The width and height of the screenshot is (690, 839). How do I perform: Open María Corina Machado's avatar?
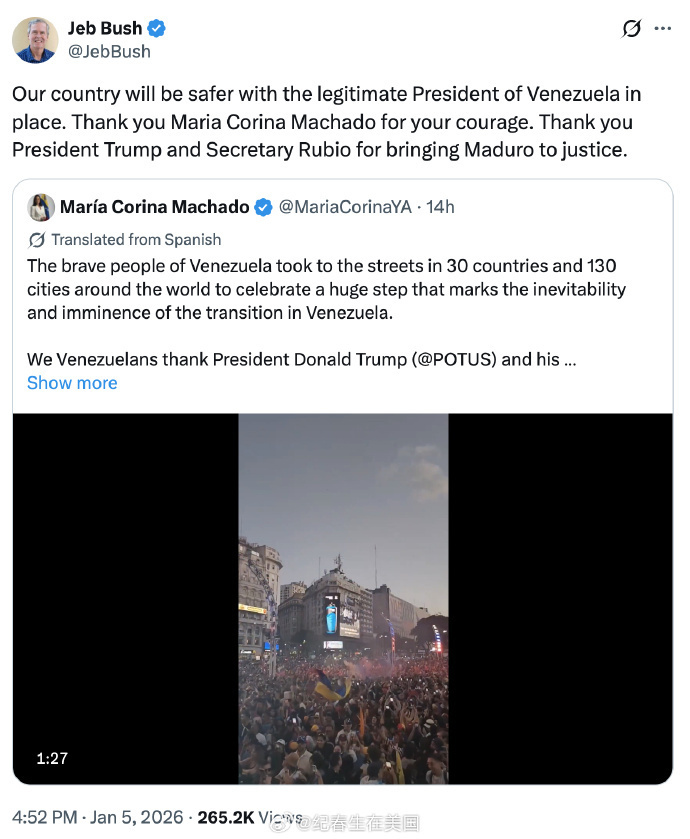(41, 207)
